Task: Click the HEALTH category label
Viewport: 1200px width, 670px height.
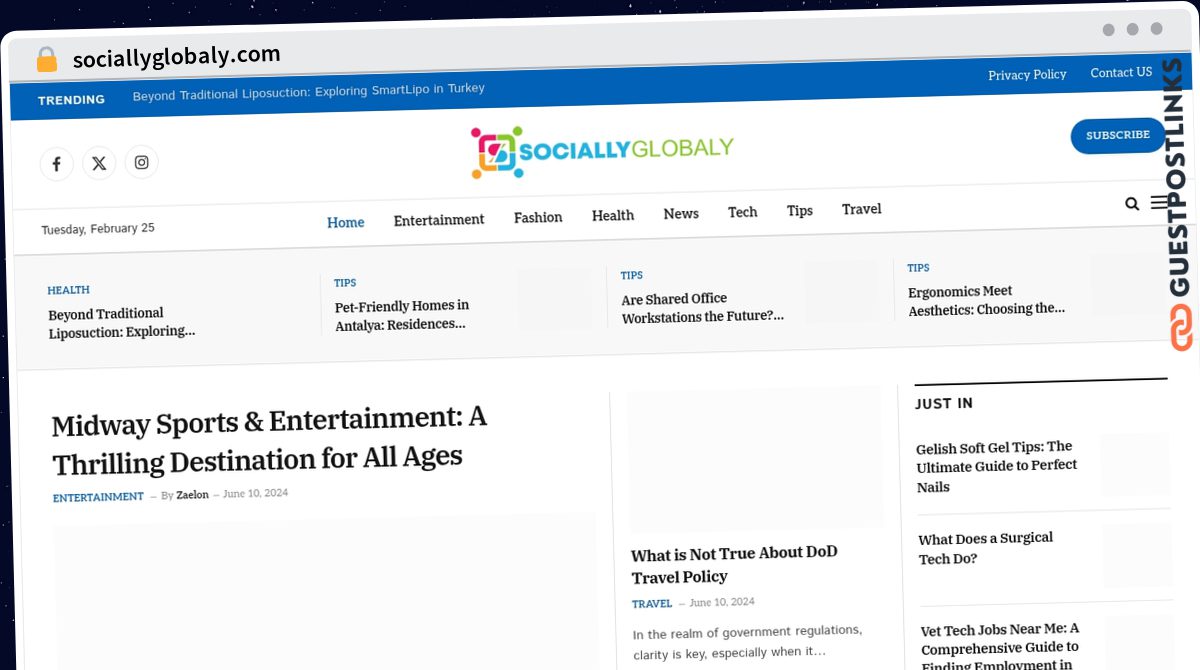Action: click(x=69, y=290)
